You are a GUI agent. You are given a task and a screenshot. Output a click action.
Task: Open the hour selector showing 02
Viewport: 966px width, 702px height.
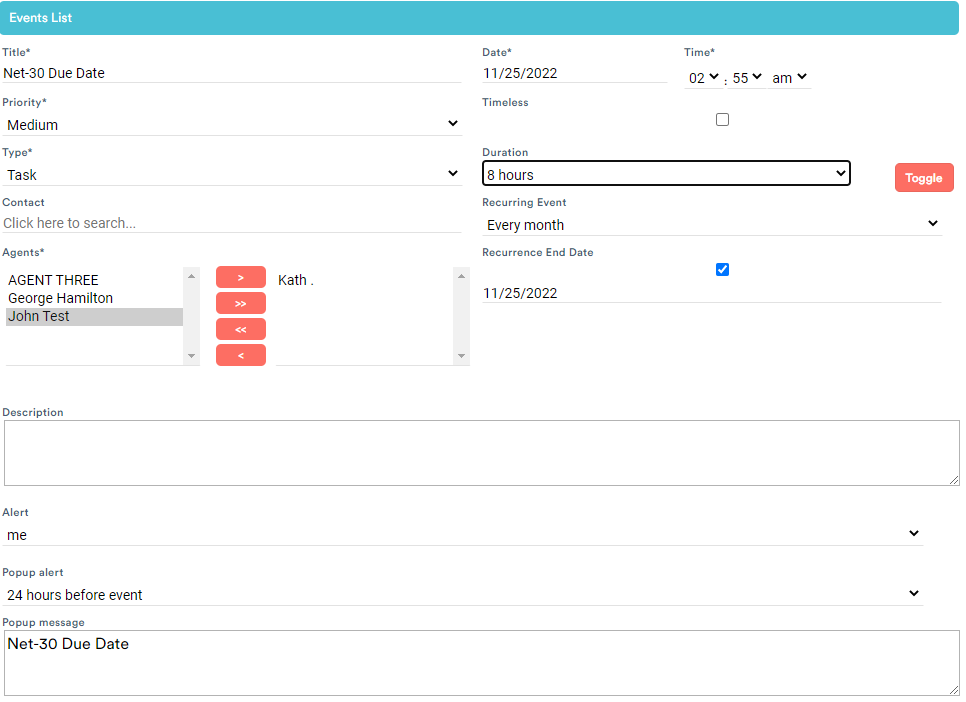701,77
